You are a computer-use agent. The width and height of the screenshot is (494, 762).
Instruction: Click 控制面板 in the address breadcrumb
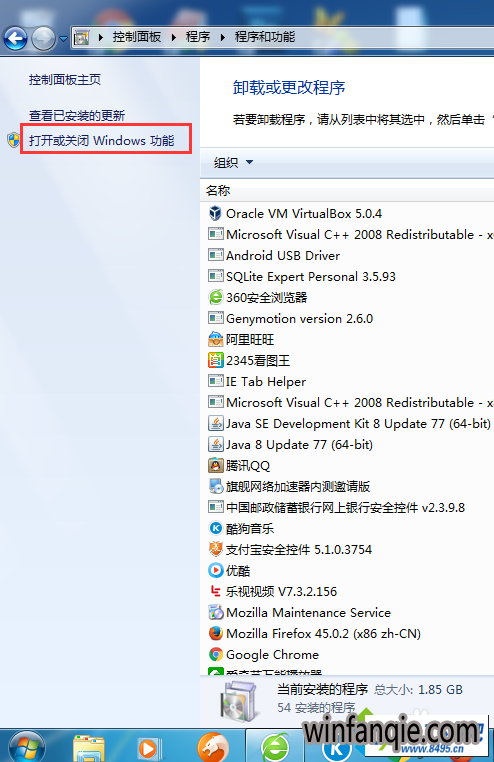coord(136,37)
